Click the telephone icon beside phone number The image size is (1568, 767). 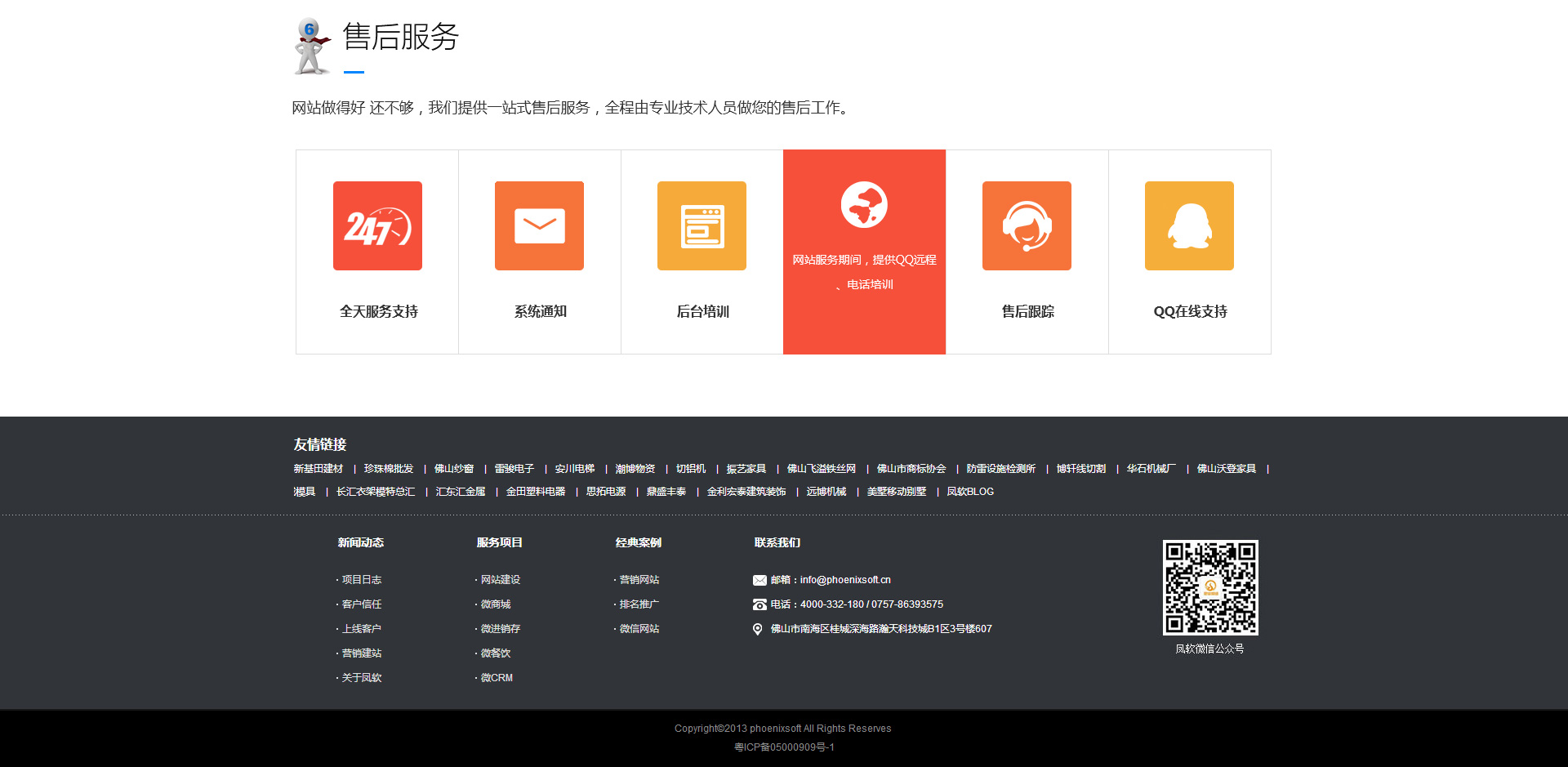point(759,605)
